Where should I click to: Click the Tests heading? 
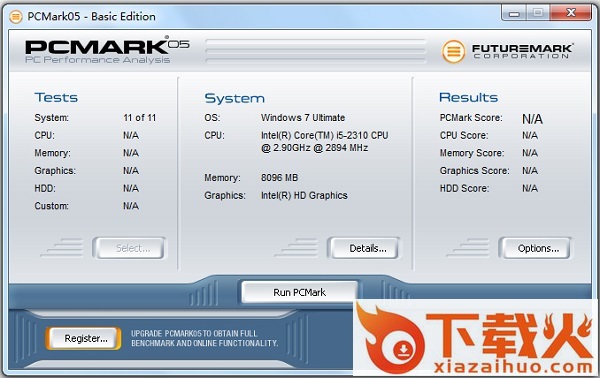point(56,98)
